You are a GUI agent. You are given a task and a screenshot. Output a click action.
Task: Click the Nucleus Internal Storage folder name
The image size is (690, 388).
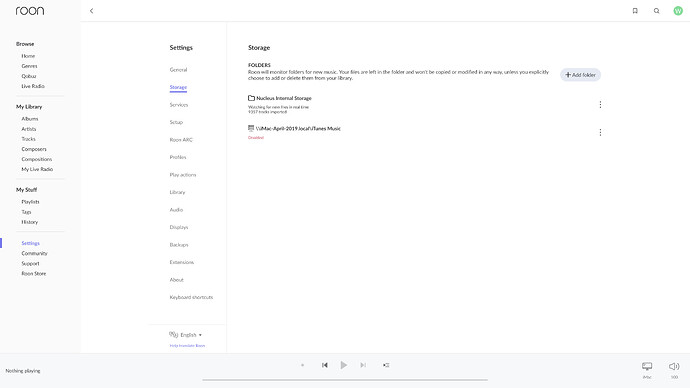click(x=284, y=98)
